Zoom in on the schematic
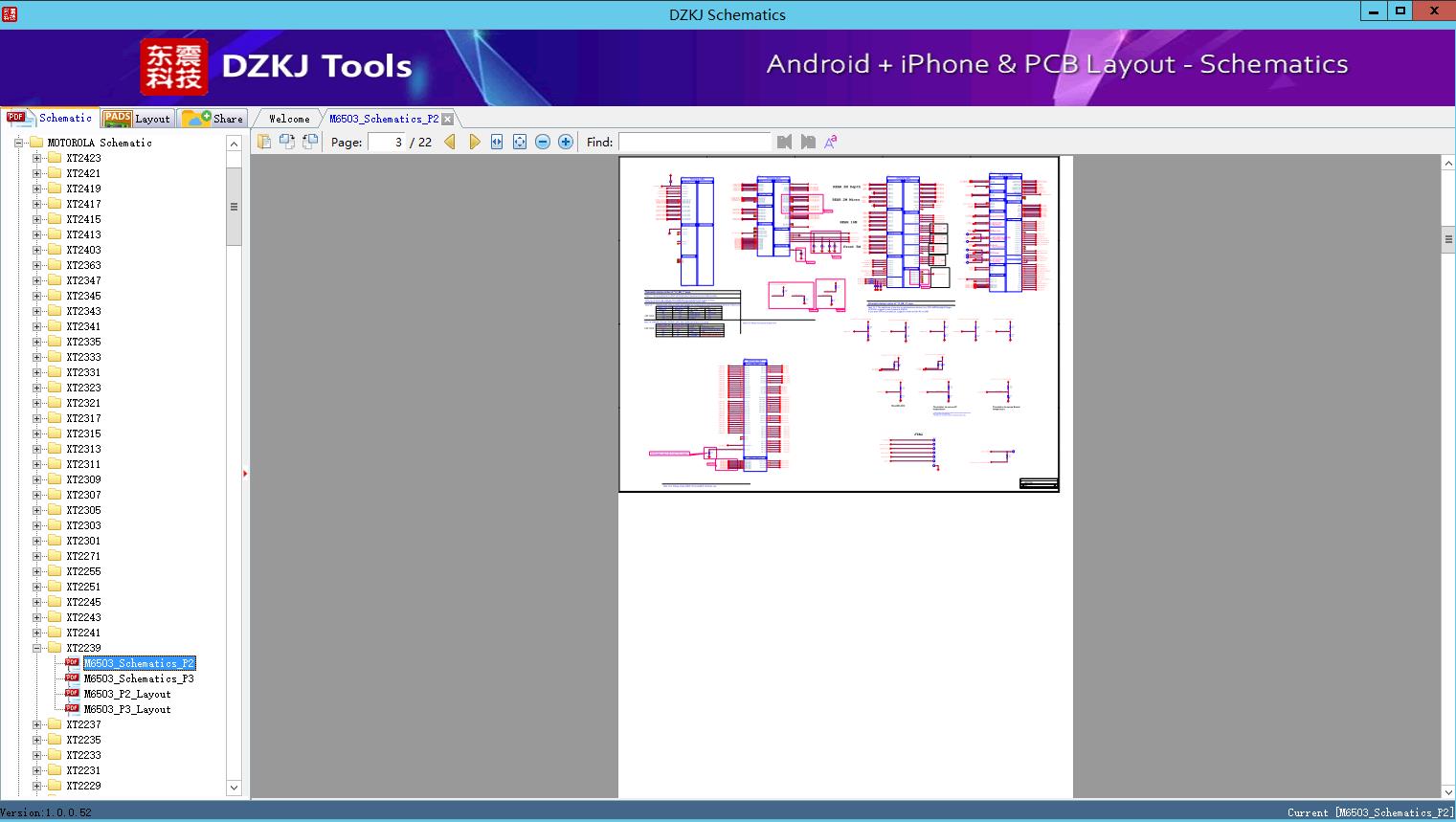Viewport: 1456px width, 822px height. coord(566,142)
